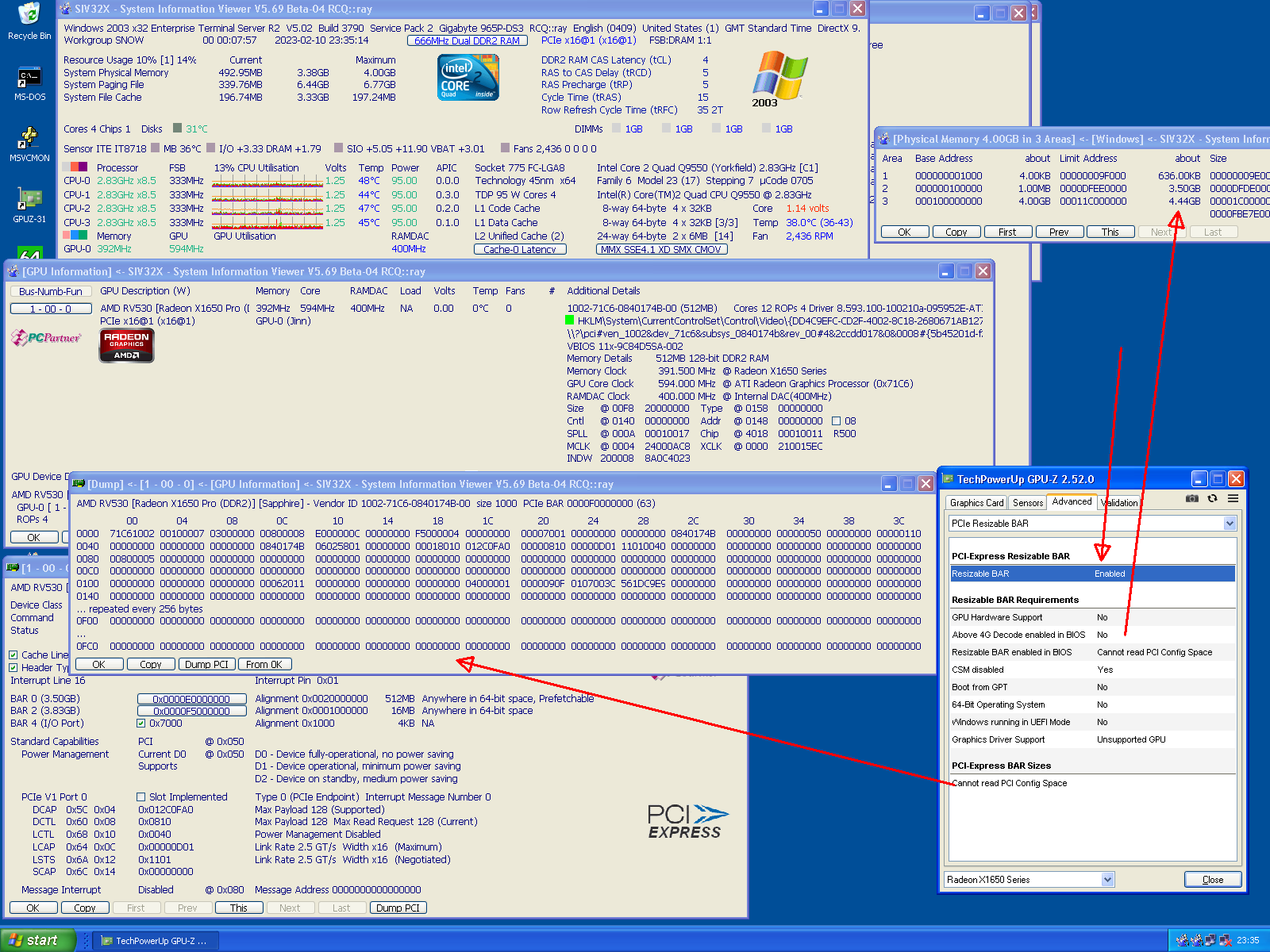Click the 1 - 00 - 0 bus button
Viewport: 1270px width, 952px height.
(50, 309)
